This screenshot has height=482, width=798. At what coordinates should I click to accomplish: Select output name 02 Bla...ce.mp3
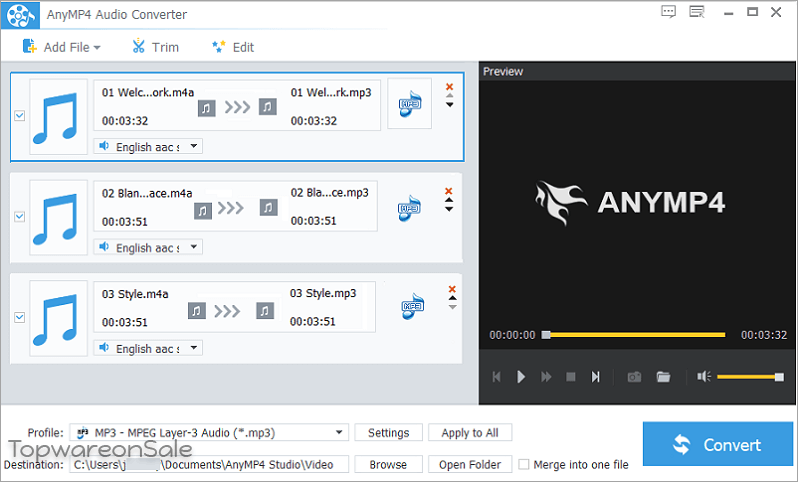[x=329, y=192]
